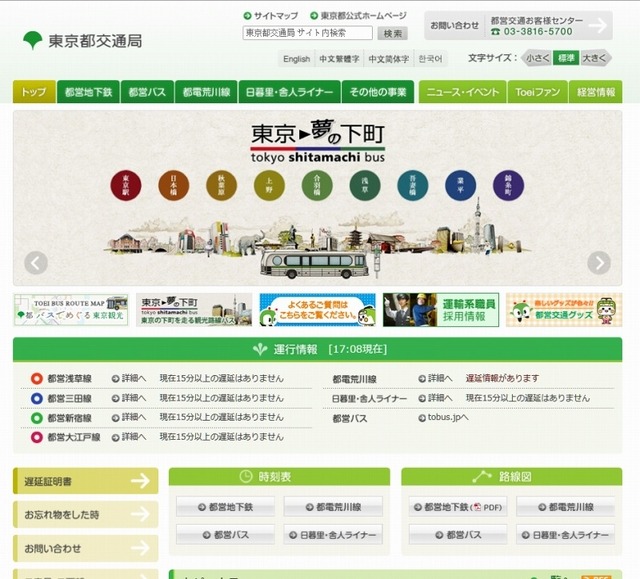The height and width of the screenshot is (579, 640).
Task: Set text size to 小さく
Action: click(537, 58)
